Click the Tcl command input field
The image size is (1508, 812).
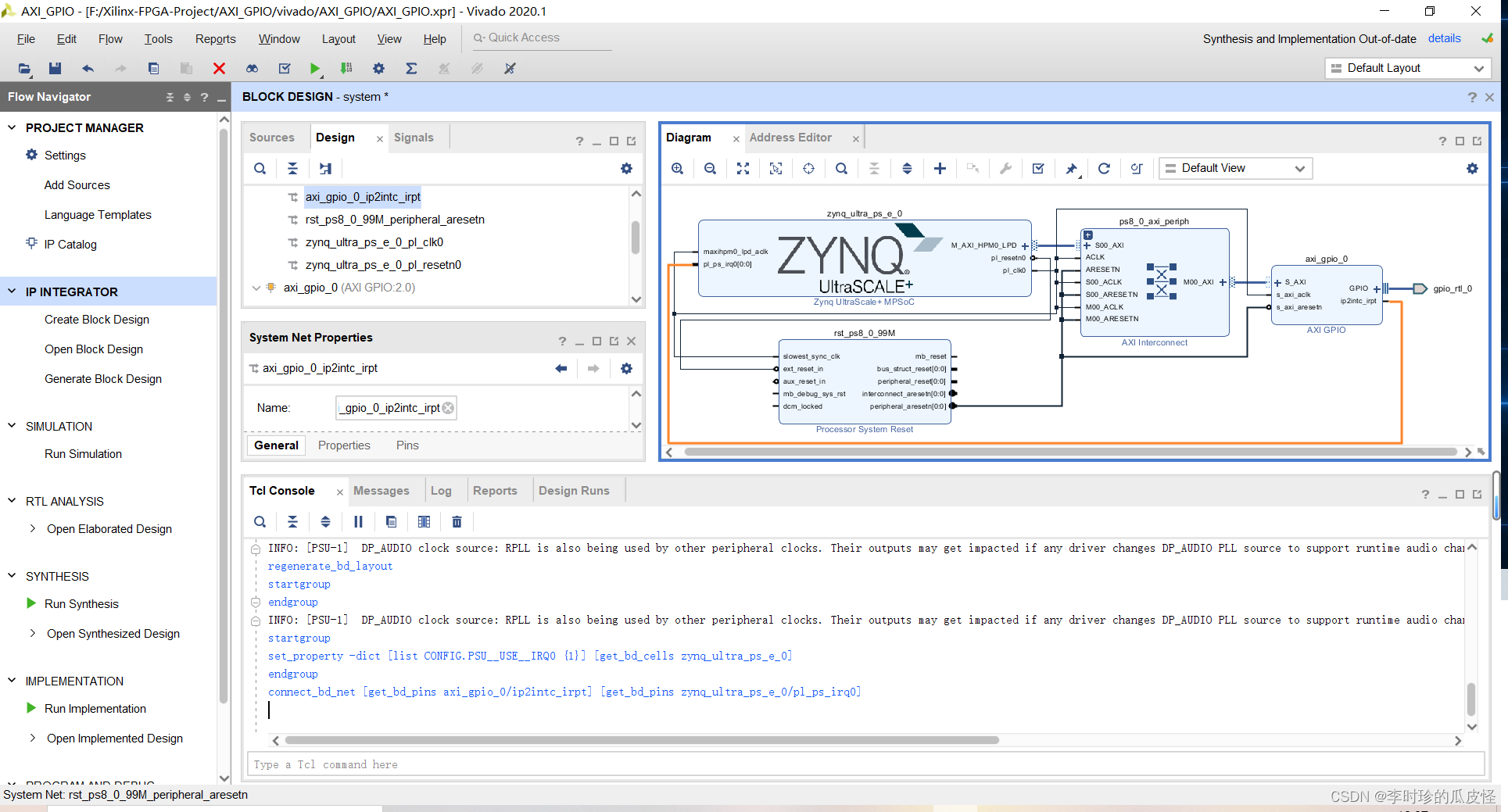pos(865,764)
